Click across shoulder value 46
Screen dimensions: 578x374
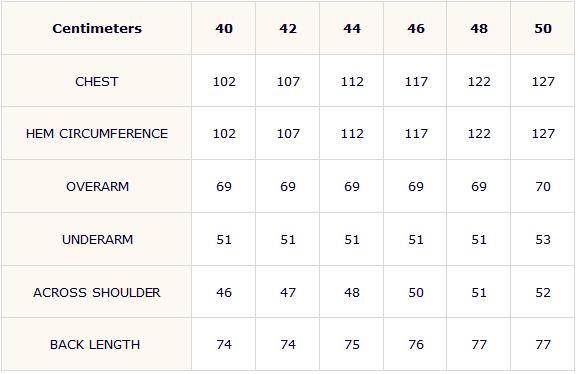(x=224, y=293)
